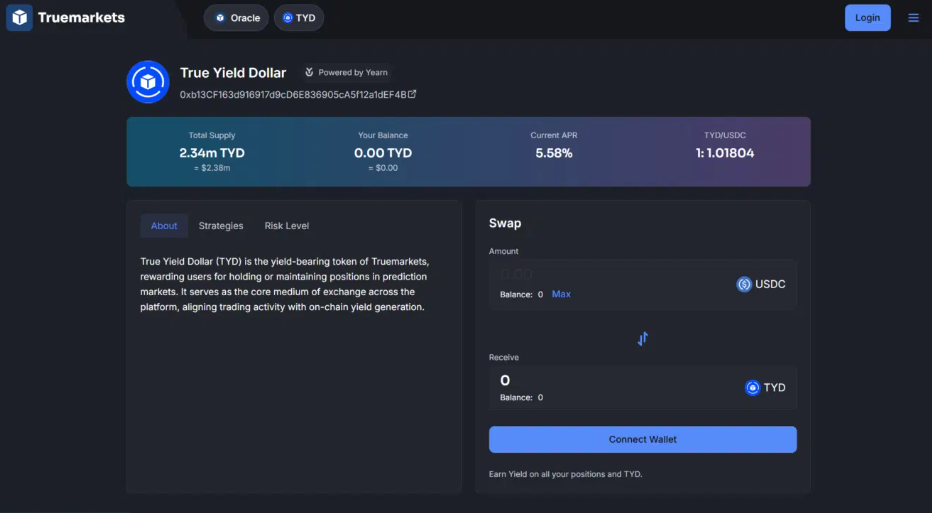Click the Your Balance label

coord(383,136)
